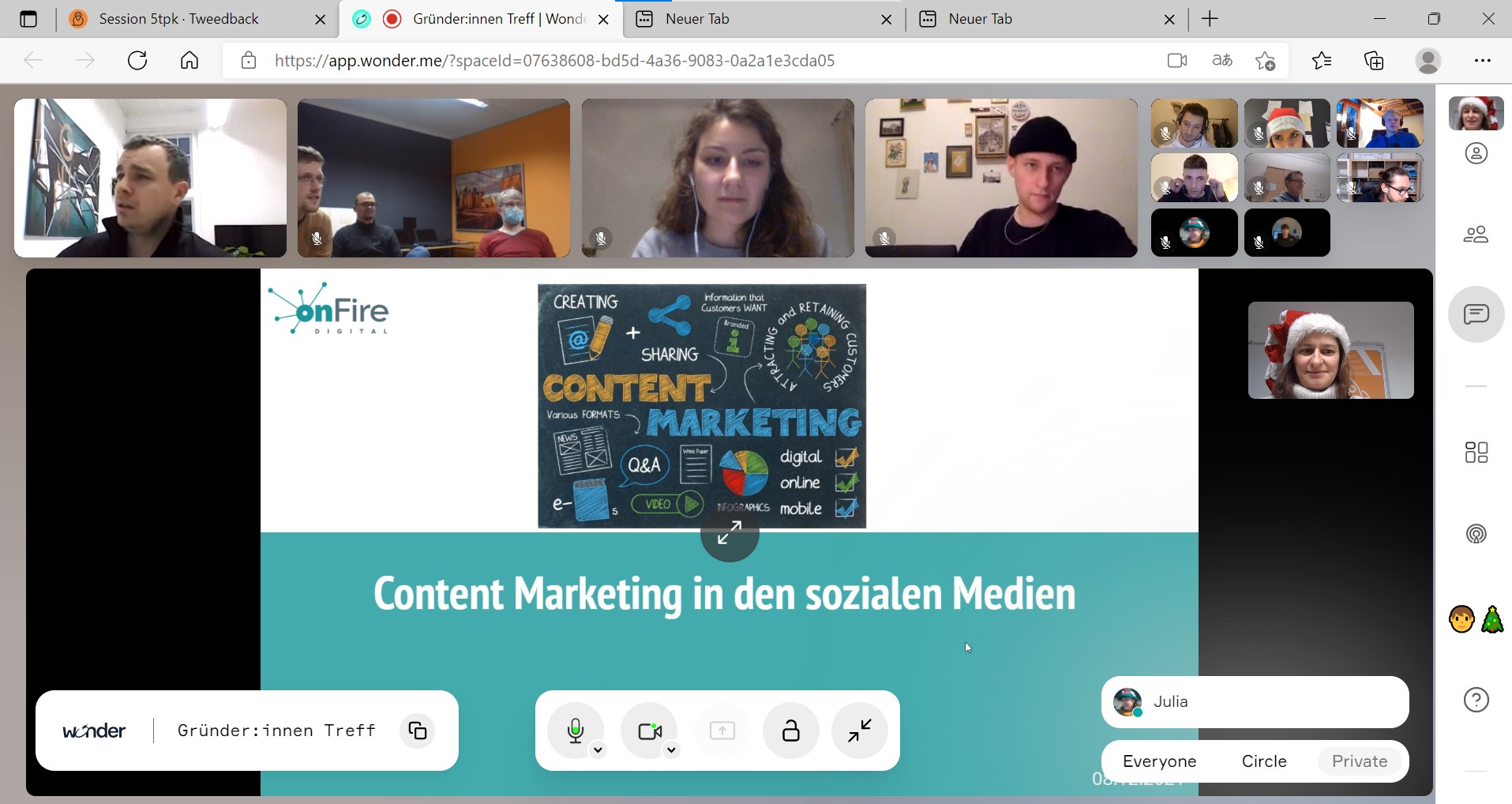This screenshot has height=804, width=1512.
Task: Click the address bar URL
Action: click(x=554, y=61)
